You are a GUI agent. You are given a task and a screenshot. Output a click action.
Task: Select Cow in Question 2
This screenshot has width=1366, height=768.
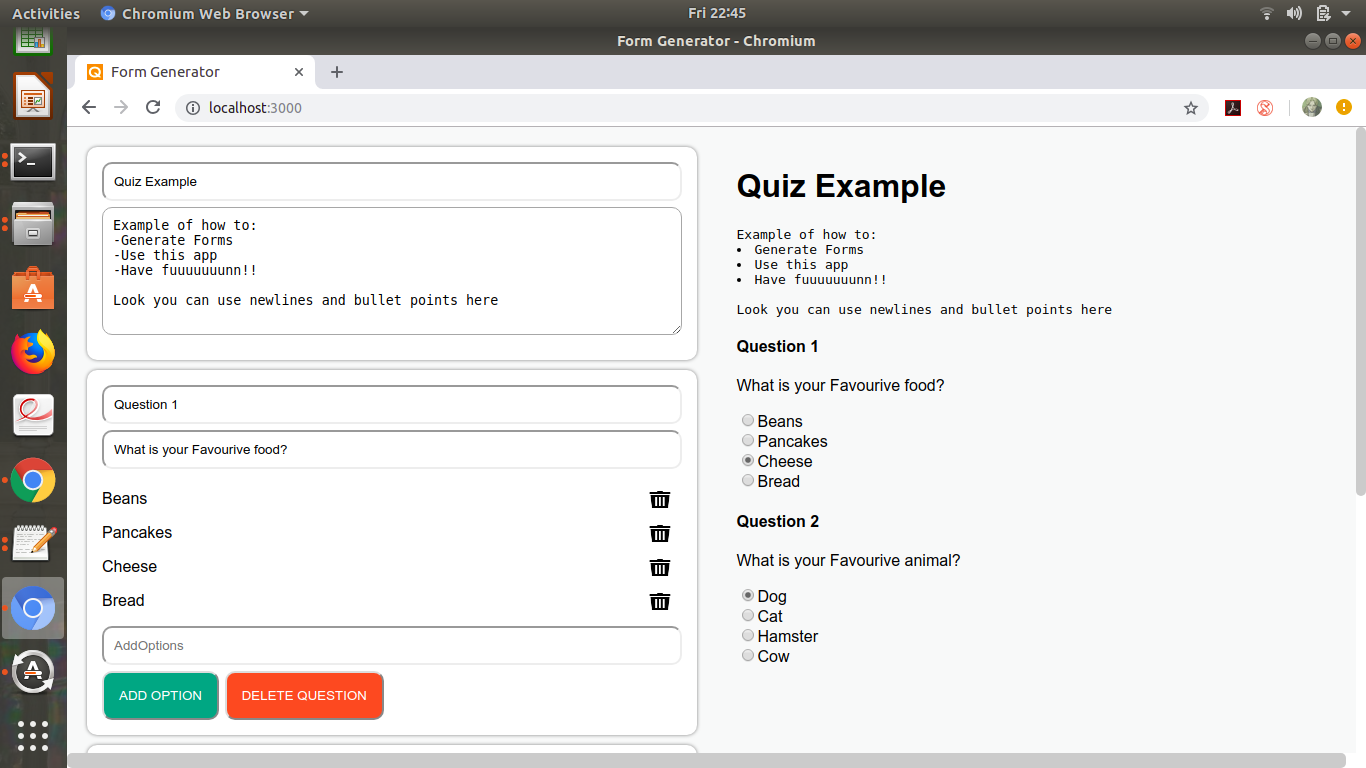coord(747,655)
